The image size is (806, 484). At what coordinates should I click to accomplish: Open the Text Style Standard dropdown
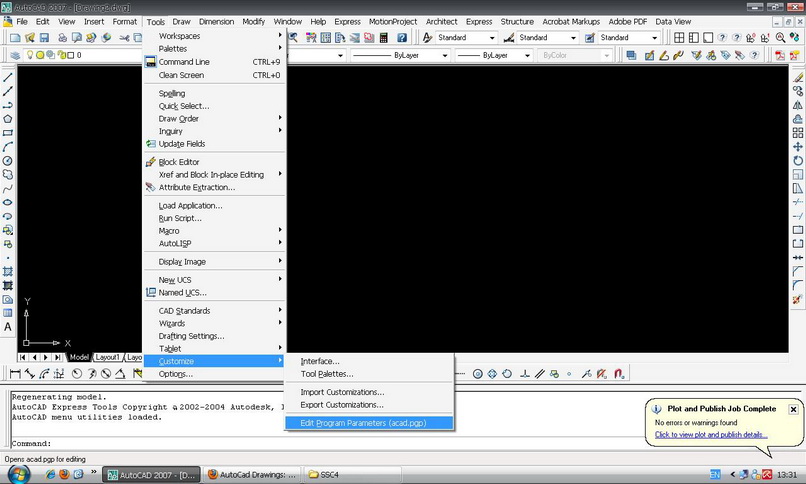tap(466, 38)
